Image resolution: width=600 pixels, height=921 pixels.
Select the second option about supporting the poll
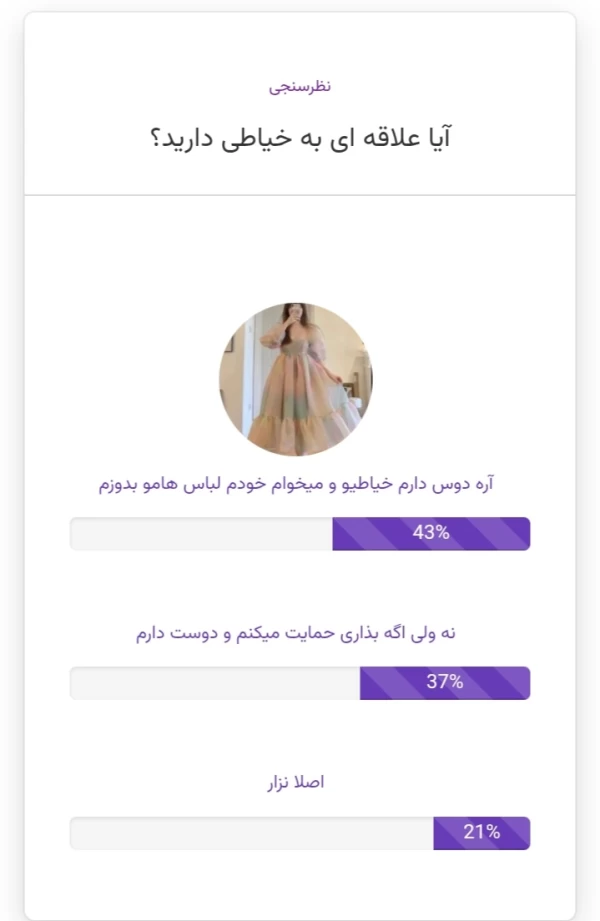pyautogui.click(x=299, y=630)
